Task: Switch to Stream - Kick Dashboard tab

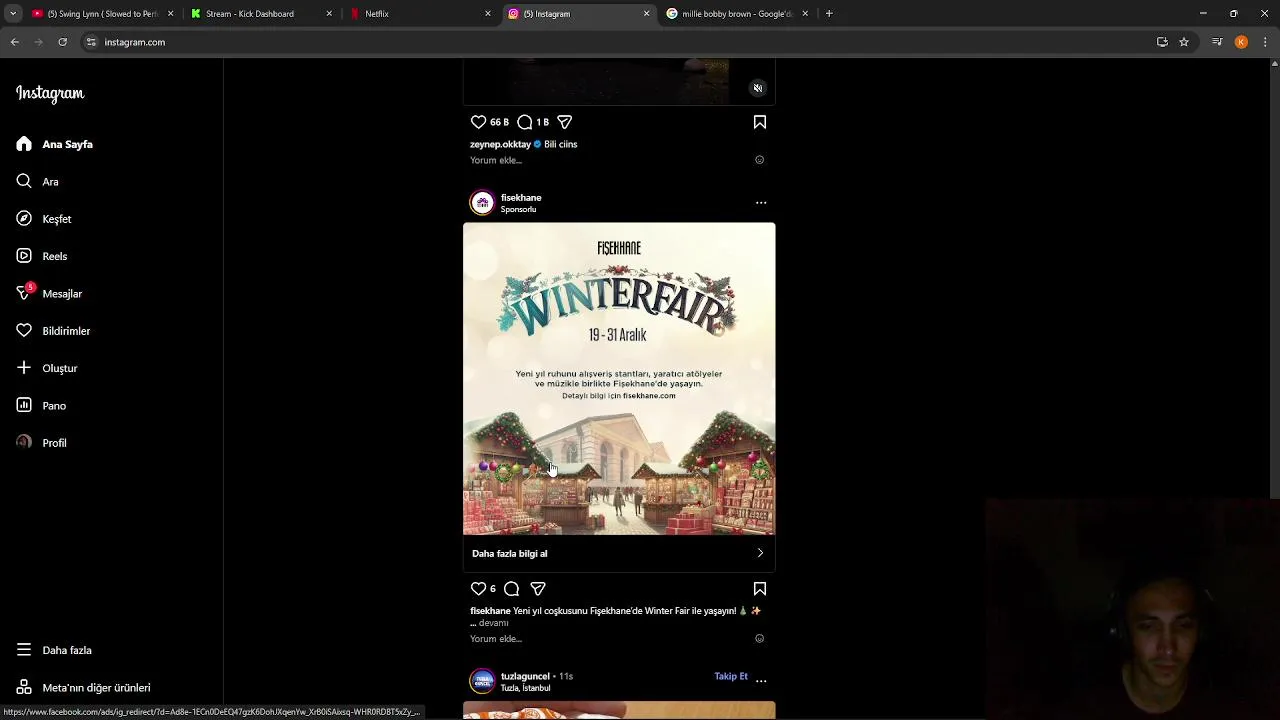Action: tap(260, 14)
